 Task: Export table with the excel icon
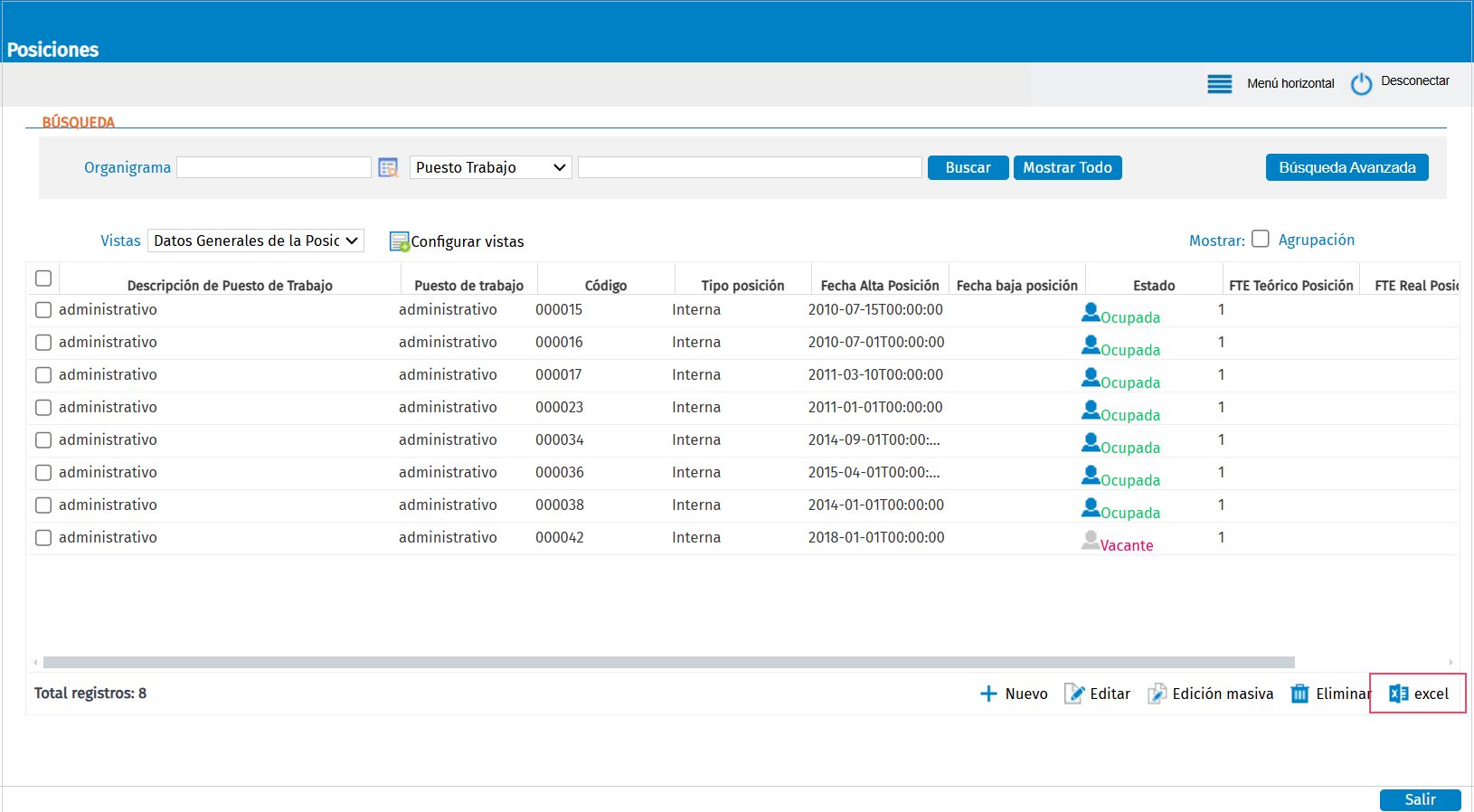coord(1398,694)
